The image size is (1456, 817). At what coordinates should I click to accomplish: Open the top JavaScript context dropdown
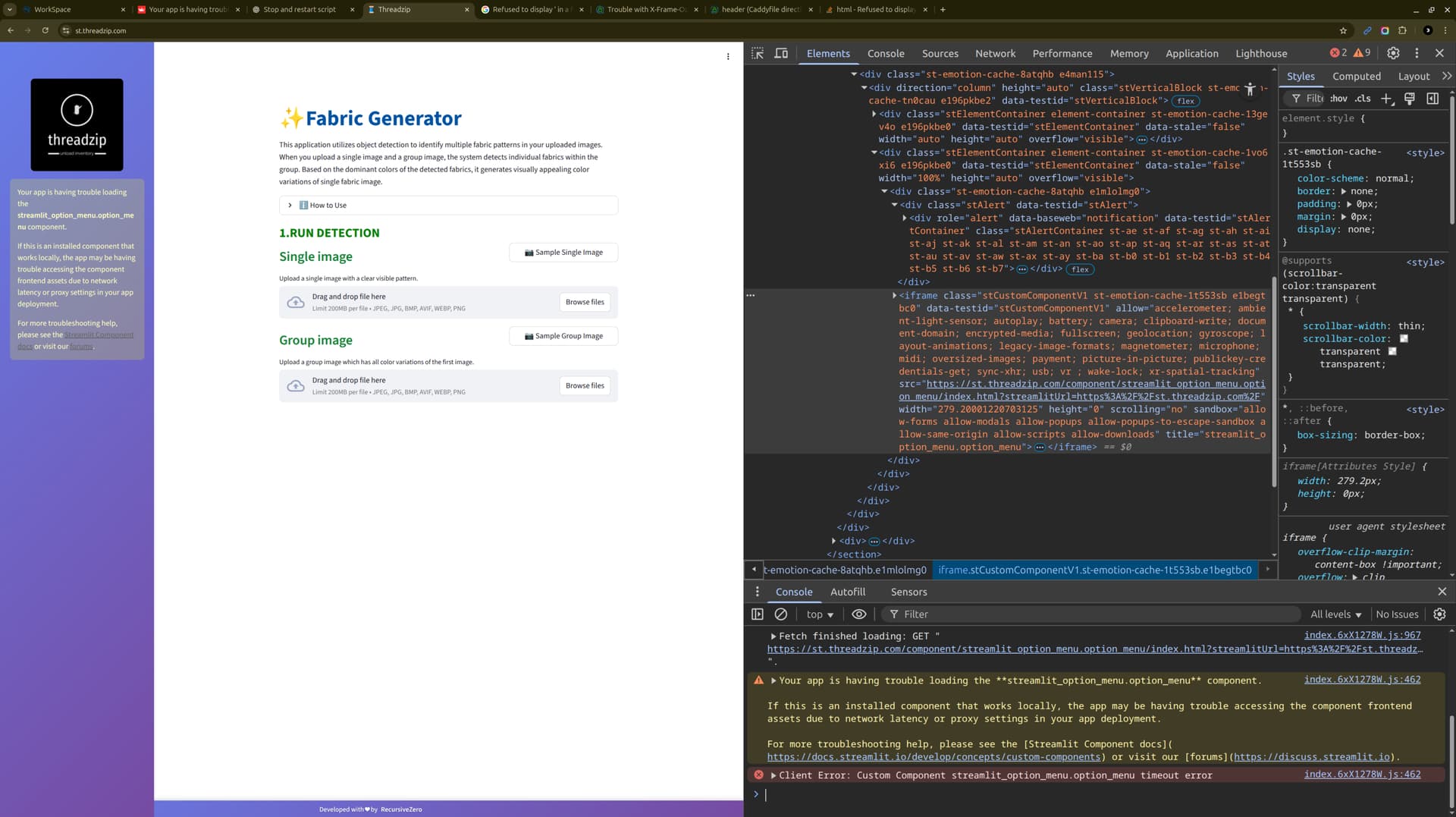pyautogui.click(x=820, y=614)
